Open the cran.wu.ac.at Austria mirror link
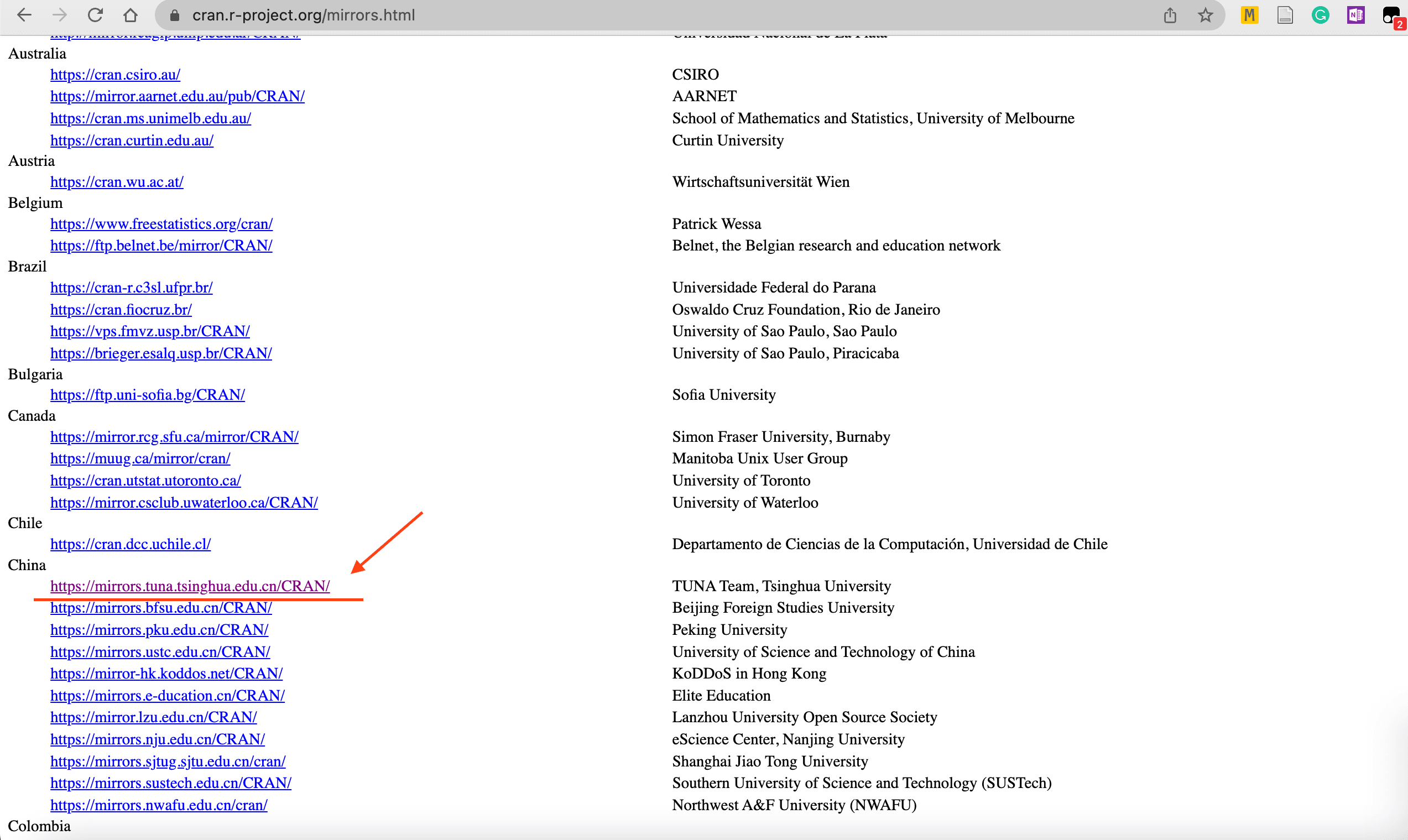 pyautogui.click(x=117, y=182)
